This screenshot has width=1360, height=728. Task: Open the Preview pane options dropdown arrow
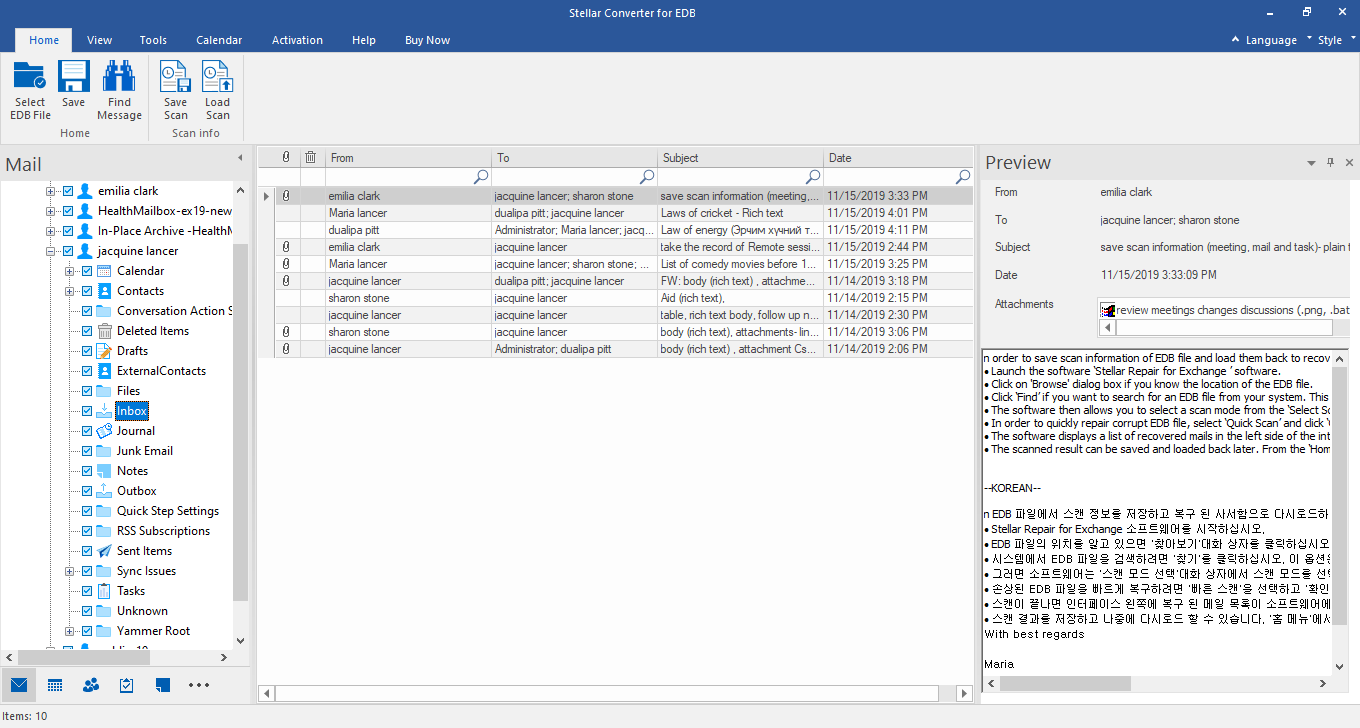pyautogui.click(x=1311, y=162)
